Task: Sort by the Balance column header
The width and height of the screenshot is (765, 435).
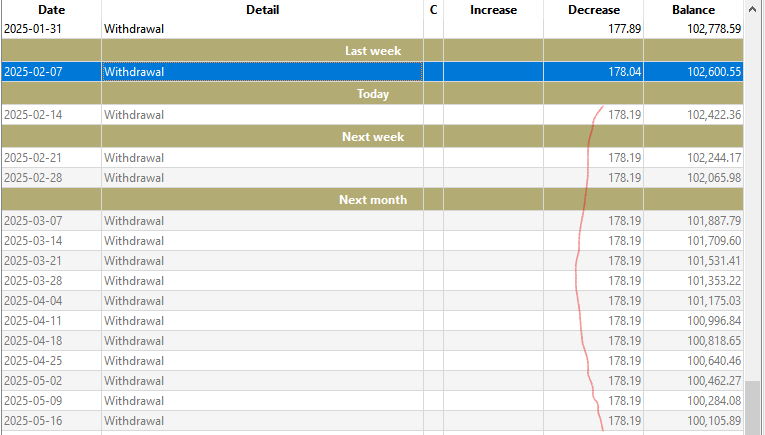Action: [693, 10]
